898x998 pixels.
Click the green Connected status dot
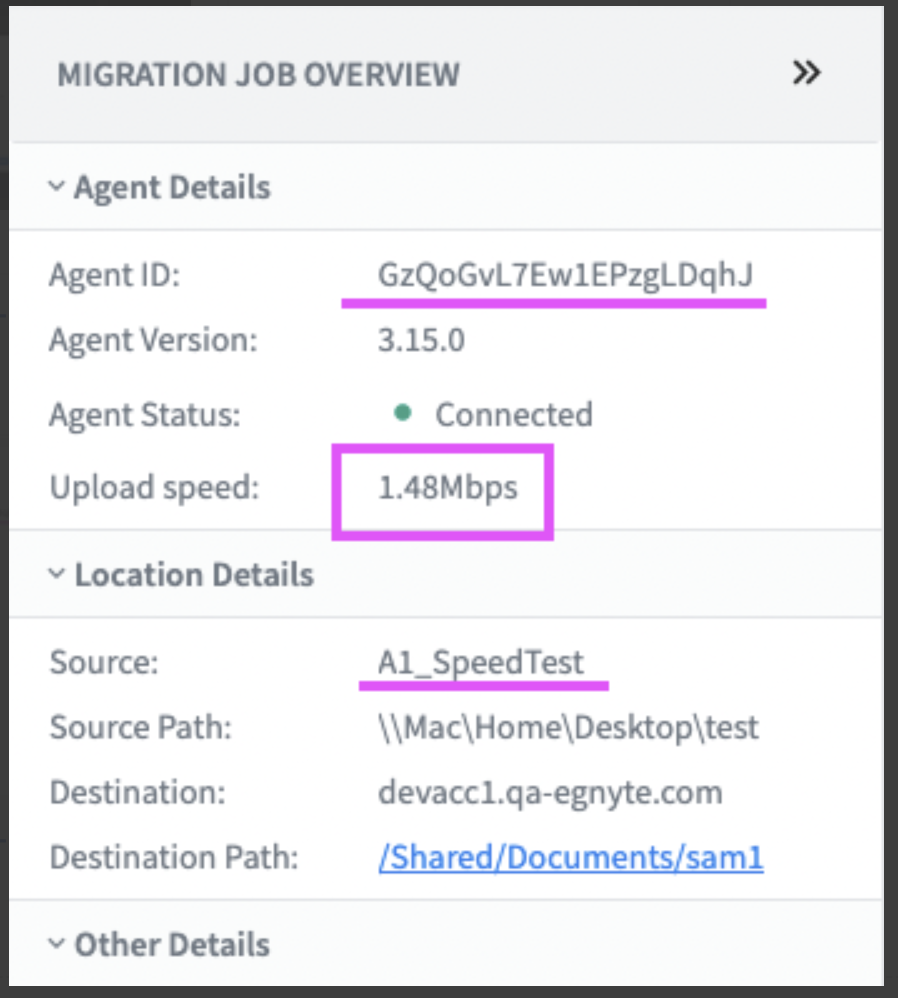point(402,413)
